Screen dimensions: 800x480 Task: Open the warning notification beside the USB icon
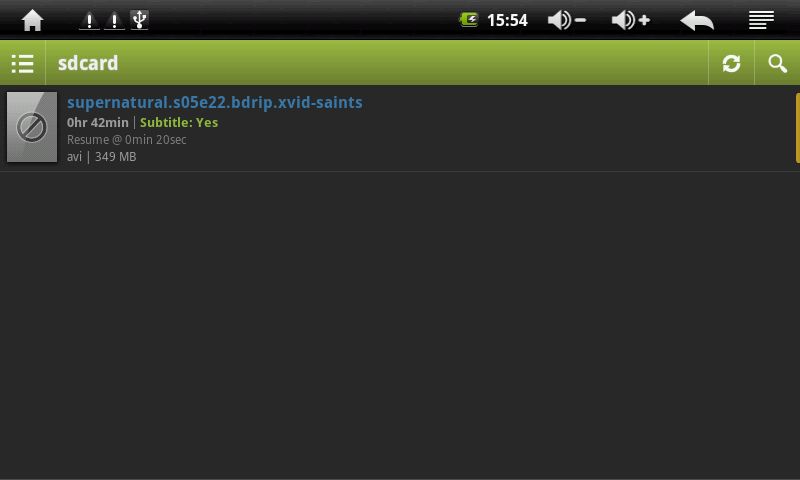(x=114, y=20)
